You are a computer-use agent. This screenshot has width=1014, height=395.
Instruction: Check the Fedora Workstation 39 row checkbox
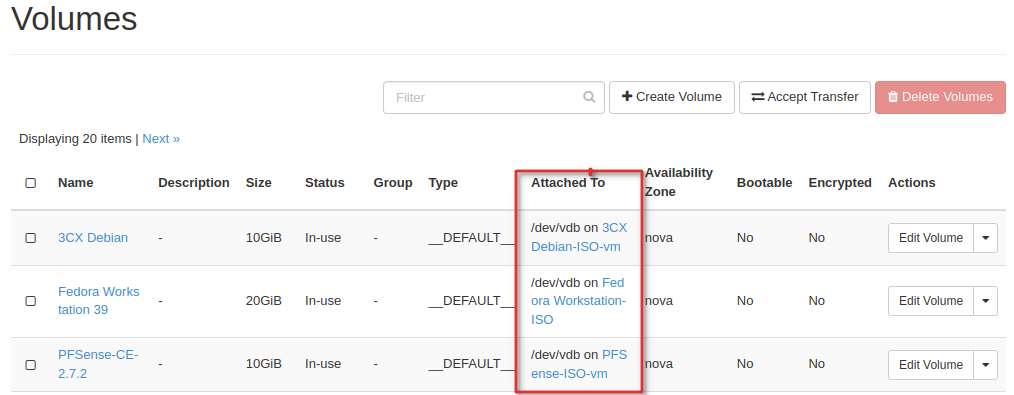click(30, 301)
